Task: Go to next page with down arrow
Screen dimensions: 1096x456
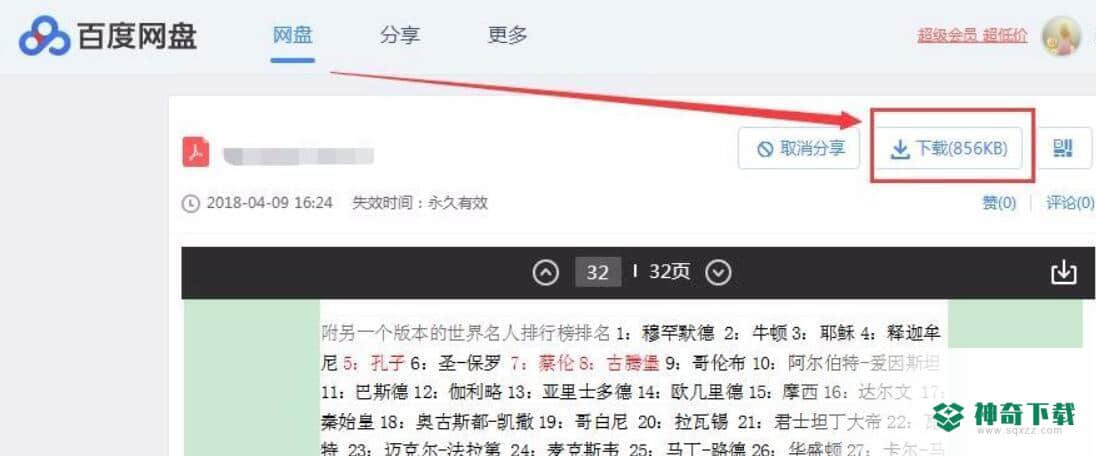Action: click(x=718, y=273)
